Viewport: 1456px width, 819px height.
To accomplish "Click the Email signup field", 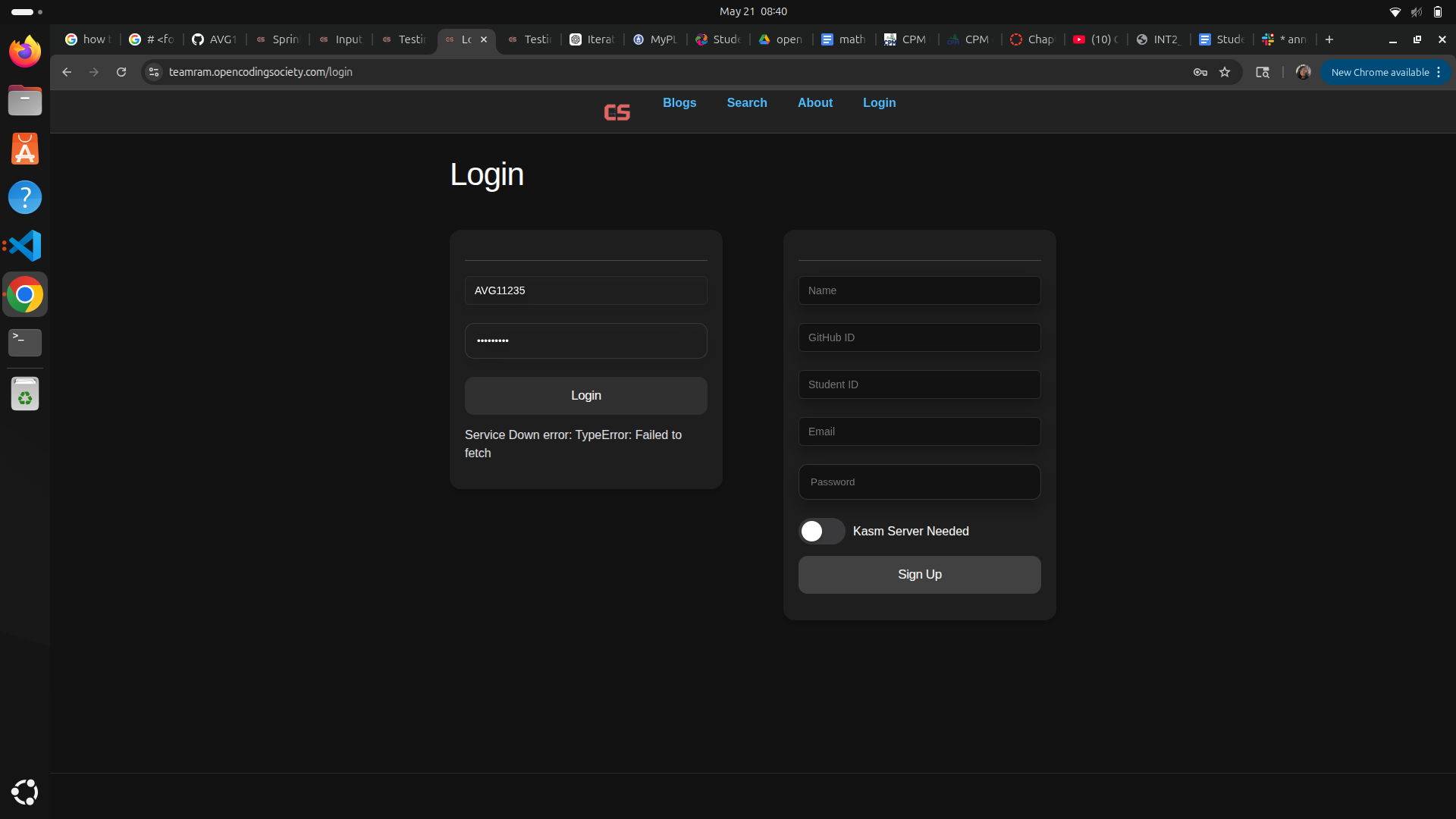I will coord(920,431).
